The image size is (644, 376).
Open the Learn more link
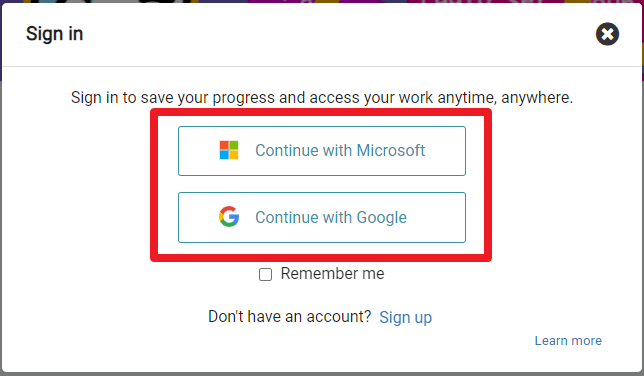568,341
